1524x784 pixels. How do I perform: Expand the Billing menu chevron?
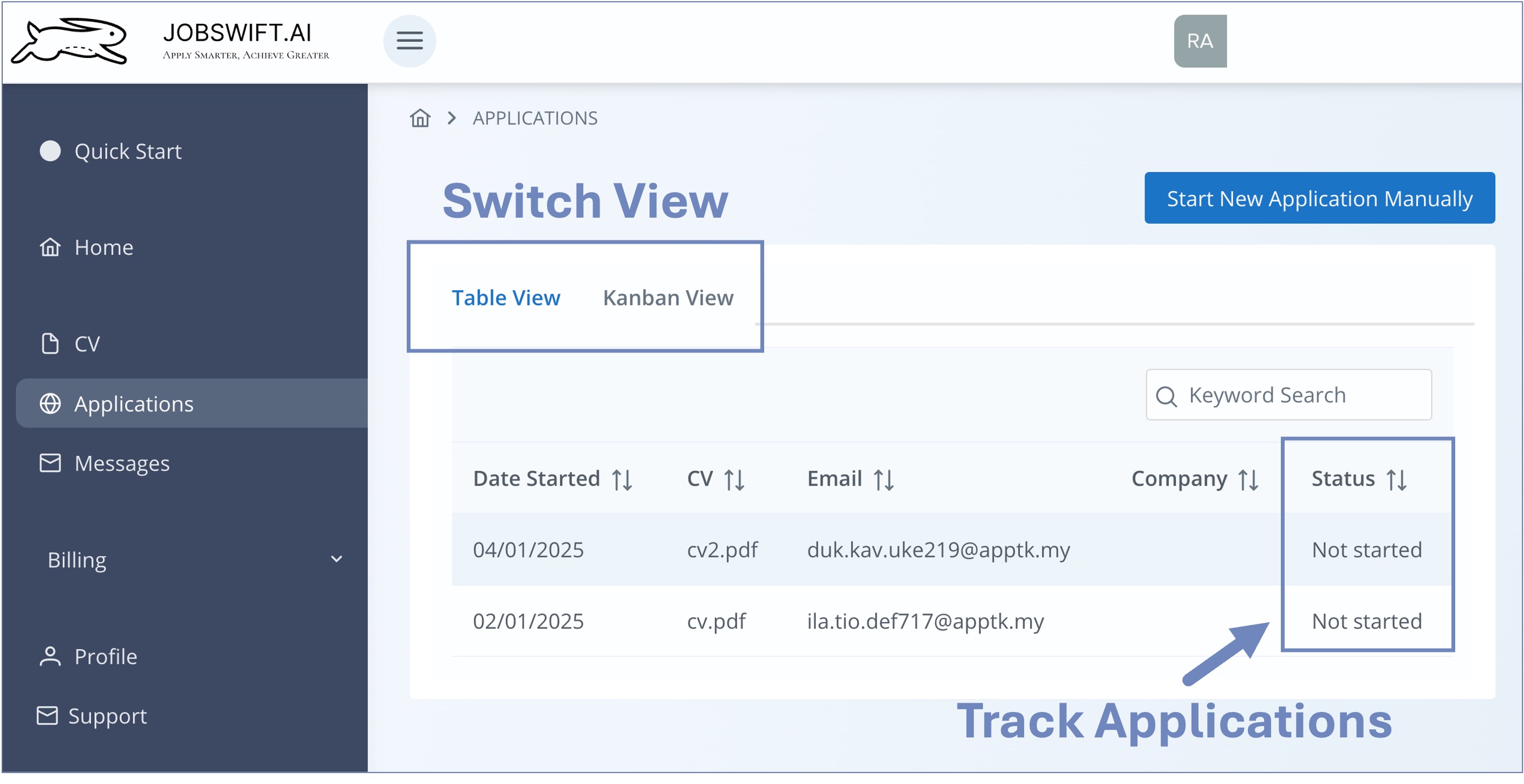point(337,559)
